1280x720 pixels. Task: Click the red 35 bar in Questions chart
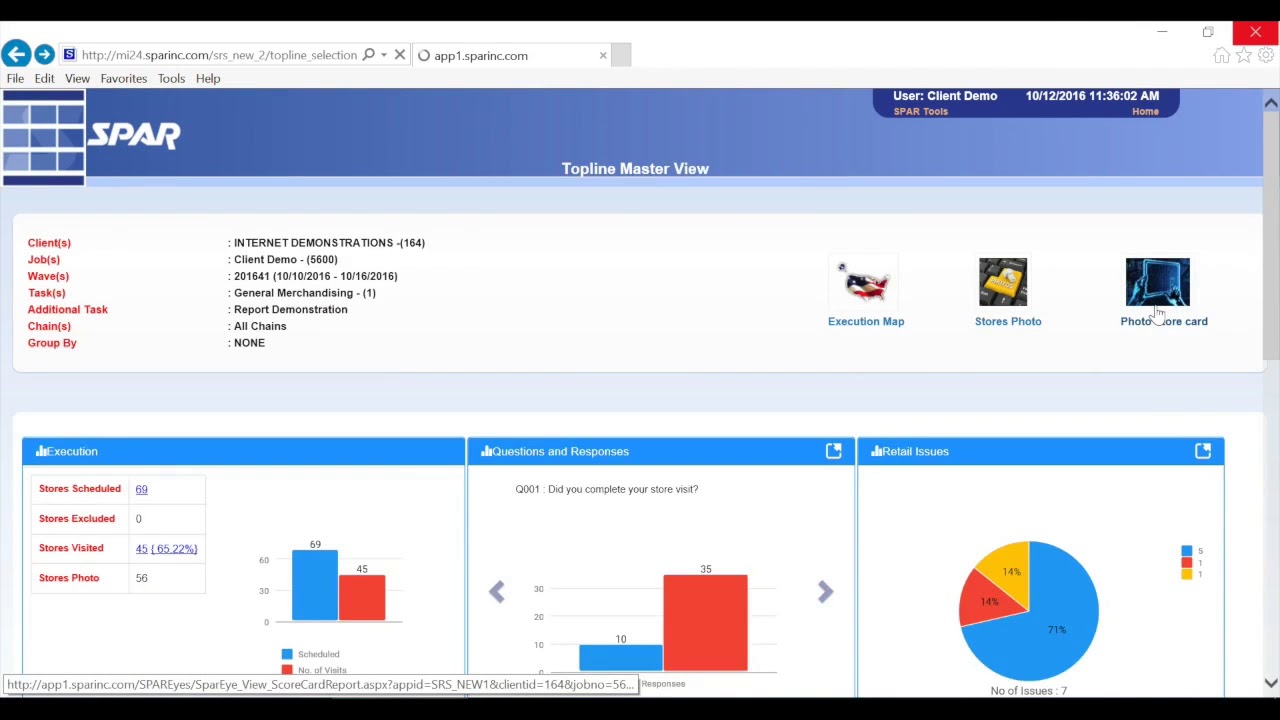[705, 622]
